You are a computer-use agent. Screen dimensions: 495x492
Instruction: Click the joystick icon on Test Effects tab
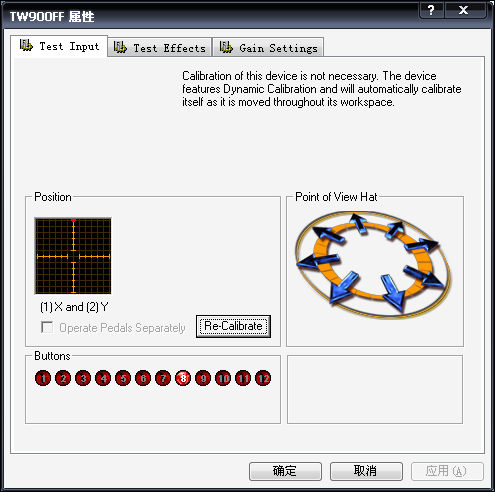(120, 47)
